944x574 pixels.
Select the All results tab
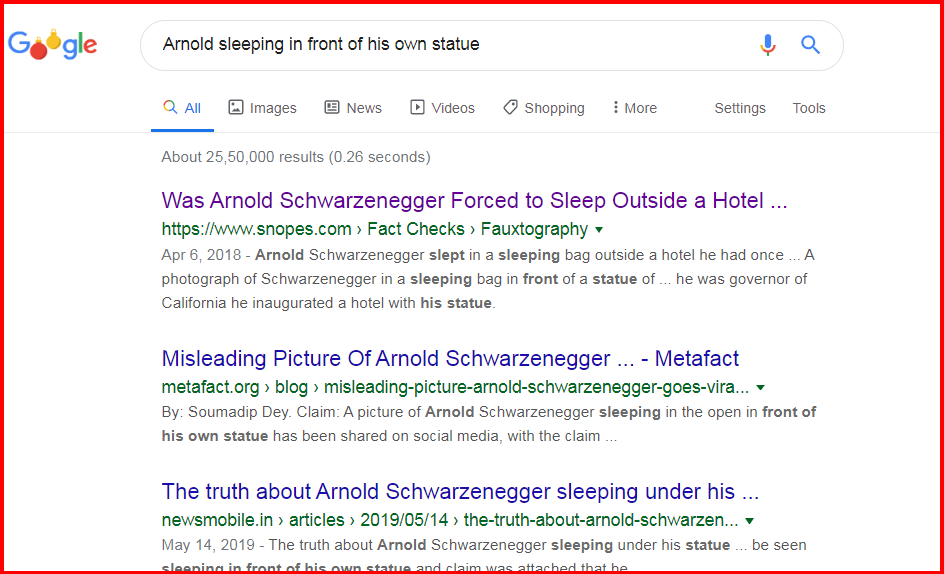point(182,108)
